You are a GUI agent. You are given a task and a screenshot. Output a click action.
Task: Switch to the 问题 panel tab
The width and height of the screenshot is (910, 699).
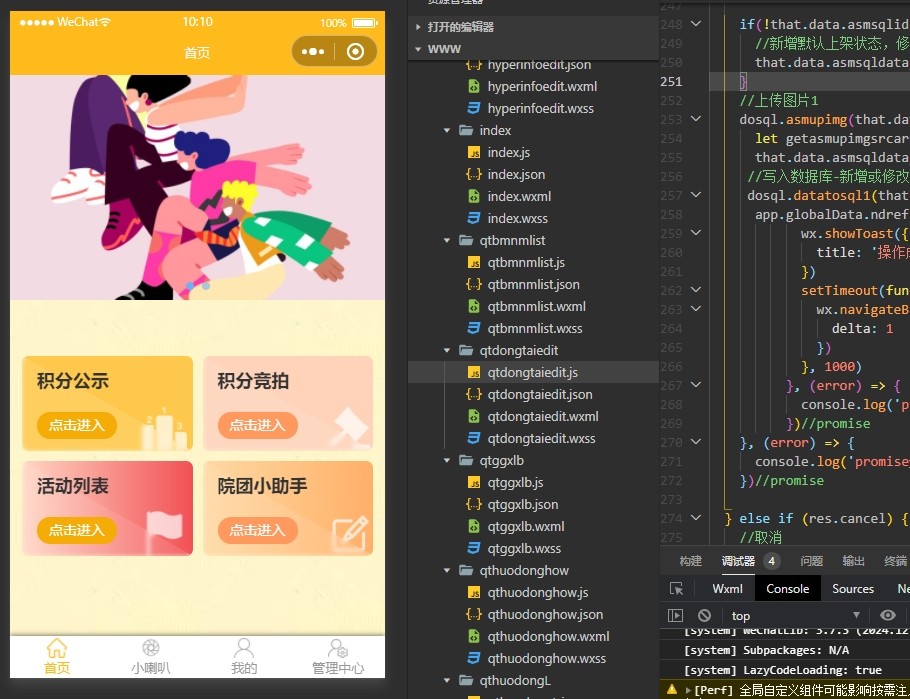coord(811,561)
